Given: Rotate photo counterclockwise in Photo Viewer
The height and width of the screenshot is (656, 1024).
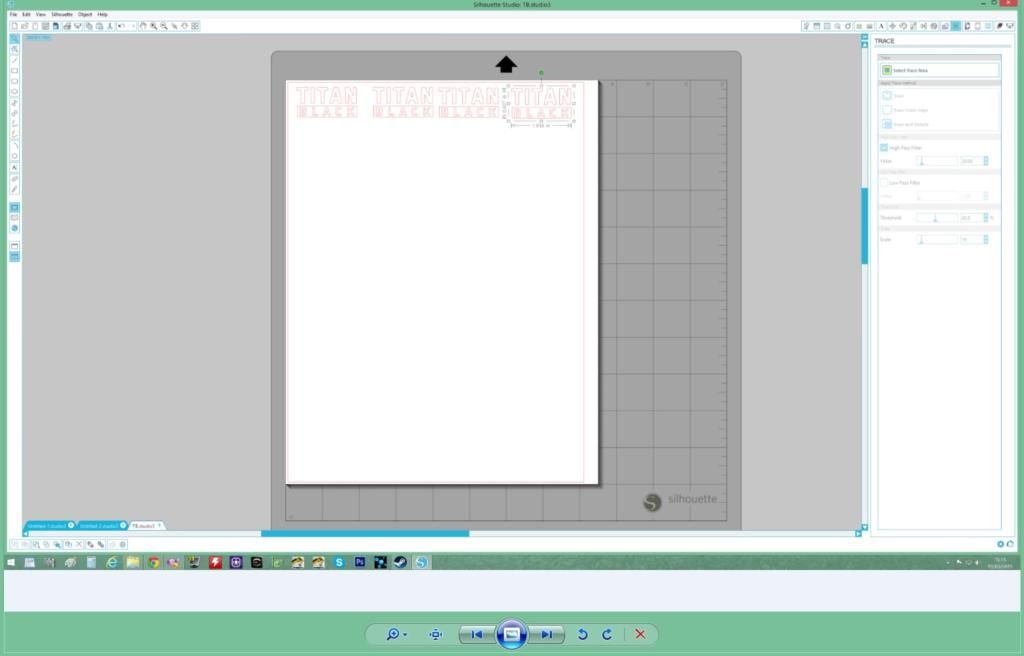Looking at the screenshot, I should (583, 634).
